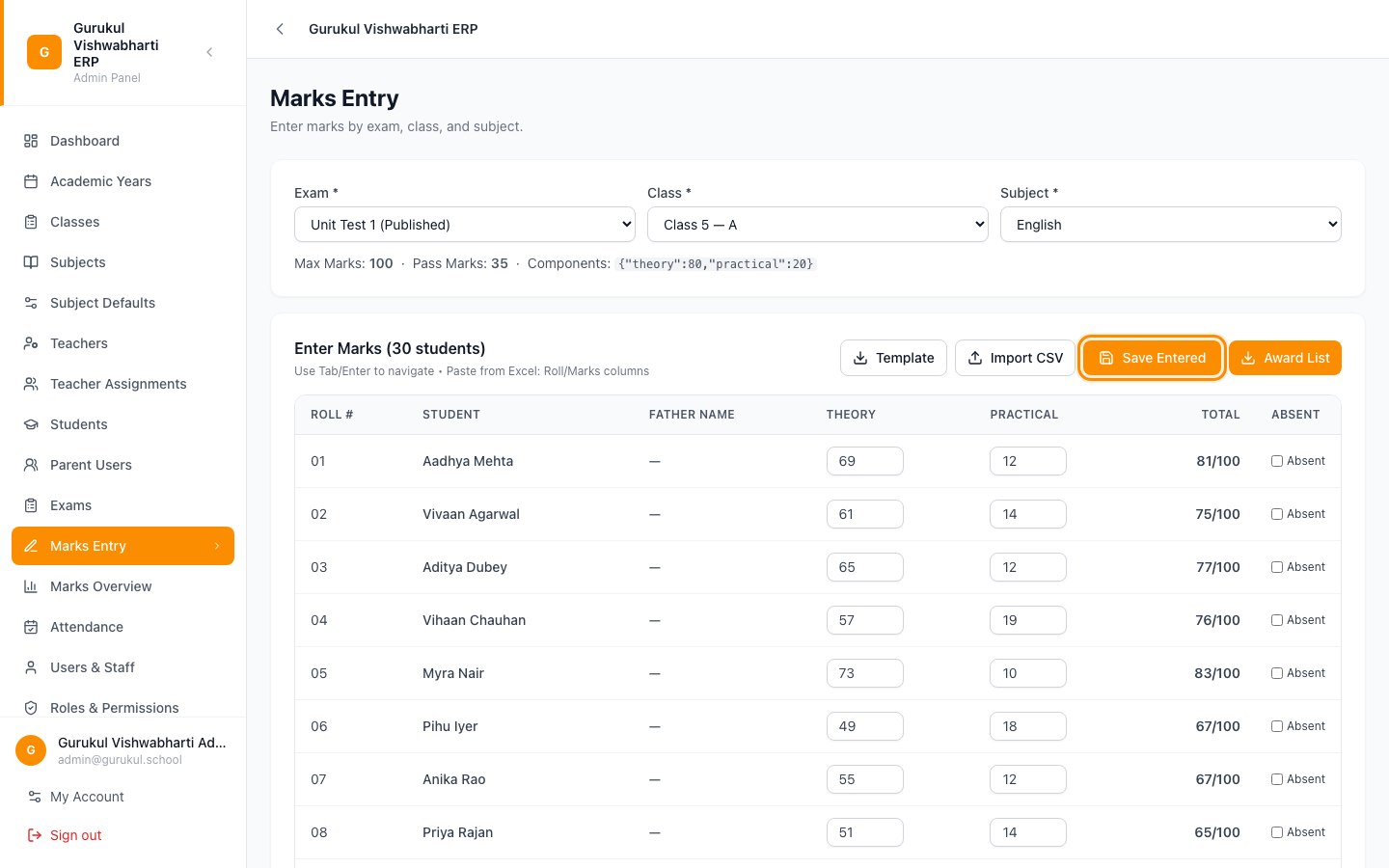Screen dimensions: 1389x868
Task: Toggle Absent checkbox for Anika Rao
Action: pos(1277,779)
